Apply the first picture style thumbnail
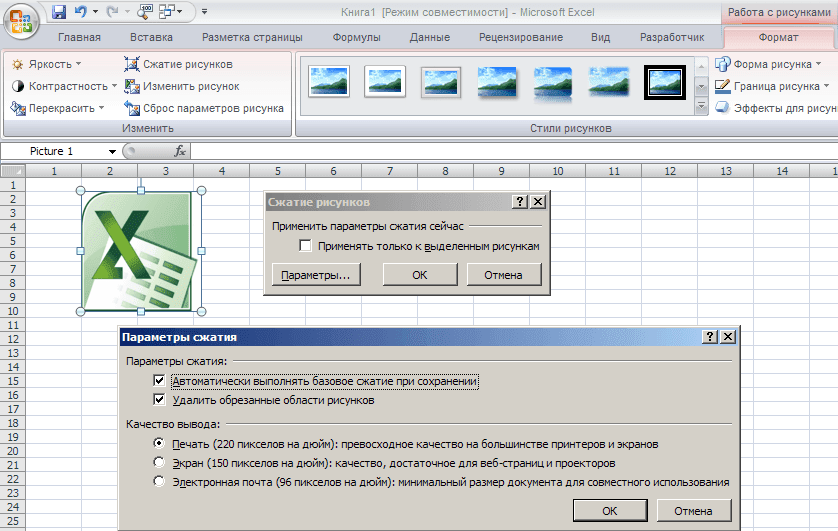 [329, 82]
